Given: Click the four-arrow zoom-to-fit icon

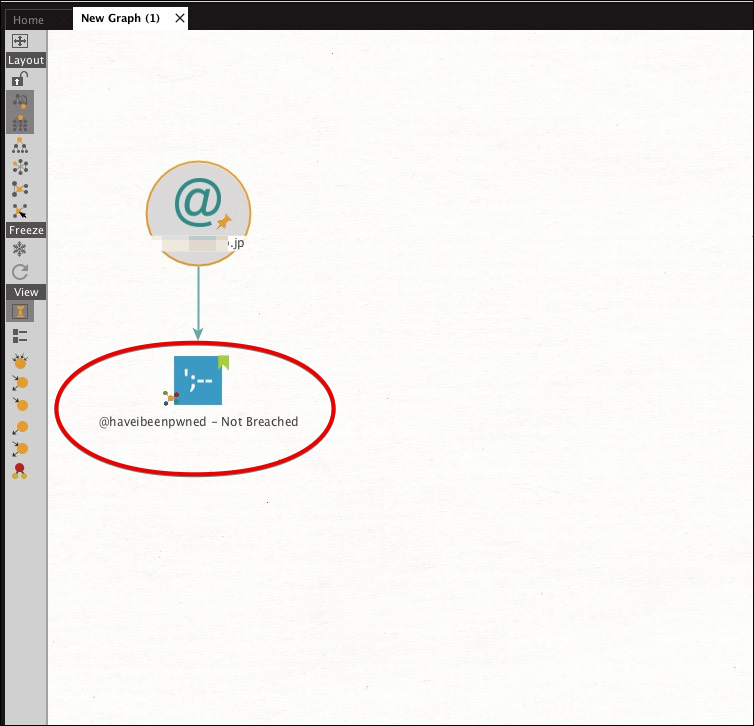Looking at the screenshot, I should click(x=20, y=41).
